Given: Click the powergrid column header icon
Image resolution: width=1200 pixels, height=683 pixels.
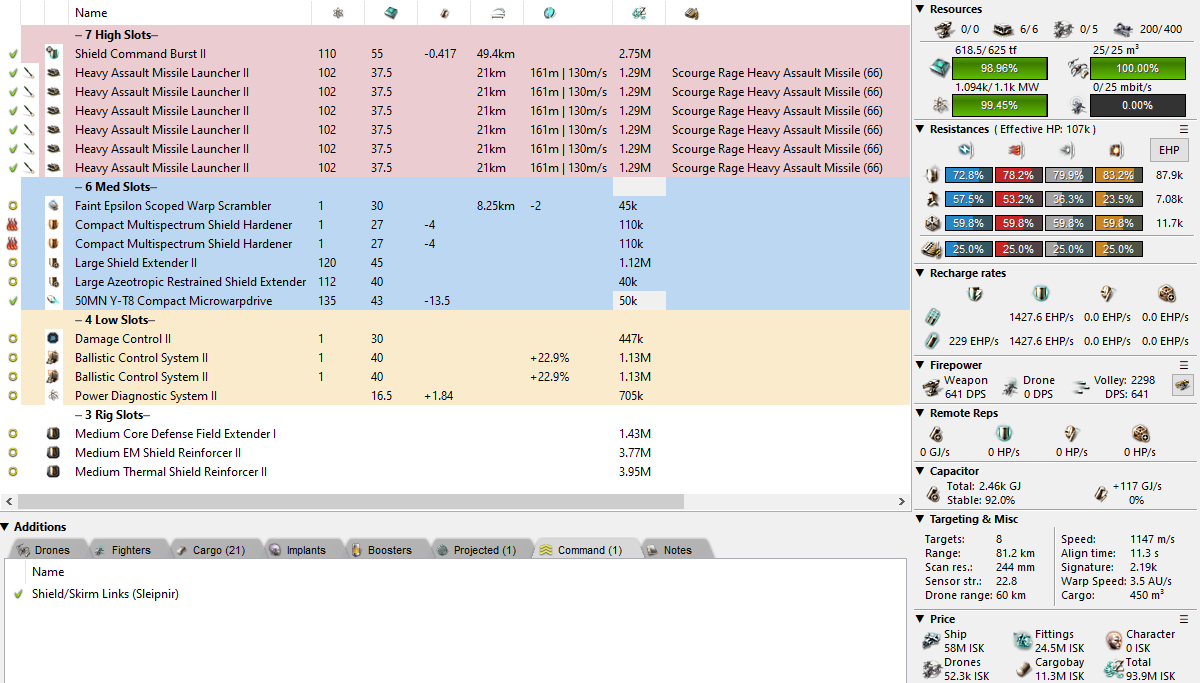Looking at the screenshot, I should [x=338, y=13].
